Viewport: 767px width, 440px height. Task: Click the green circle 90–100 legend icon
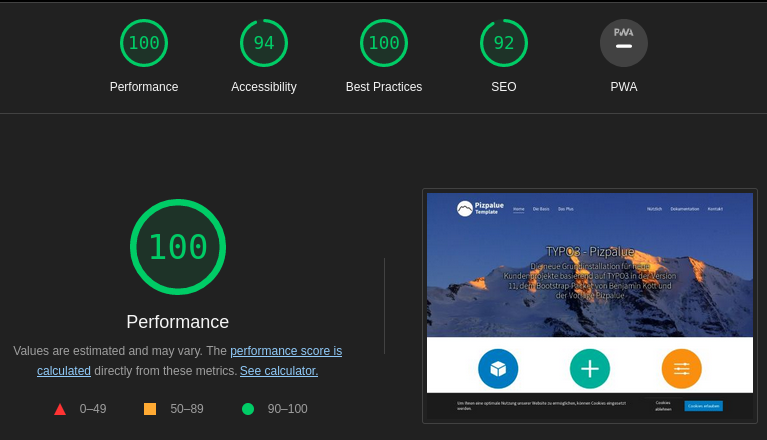pyautogui.click(x=248, y=409)
